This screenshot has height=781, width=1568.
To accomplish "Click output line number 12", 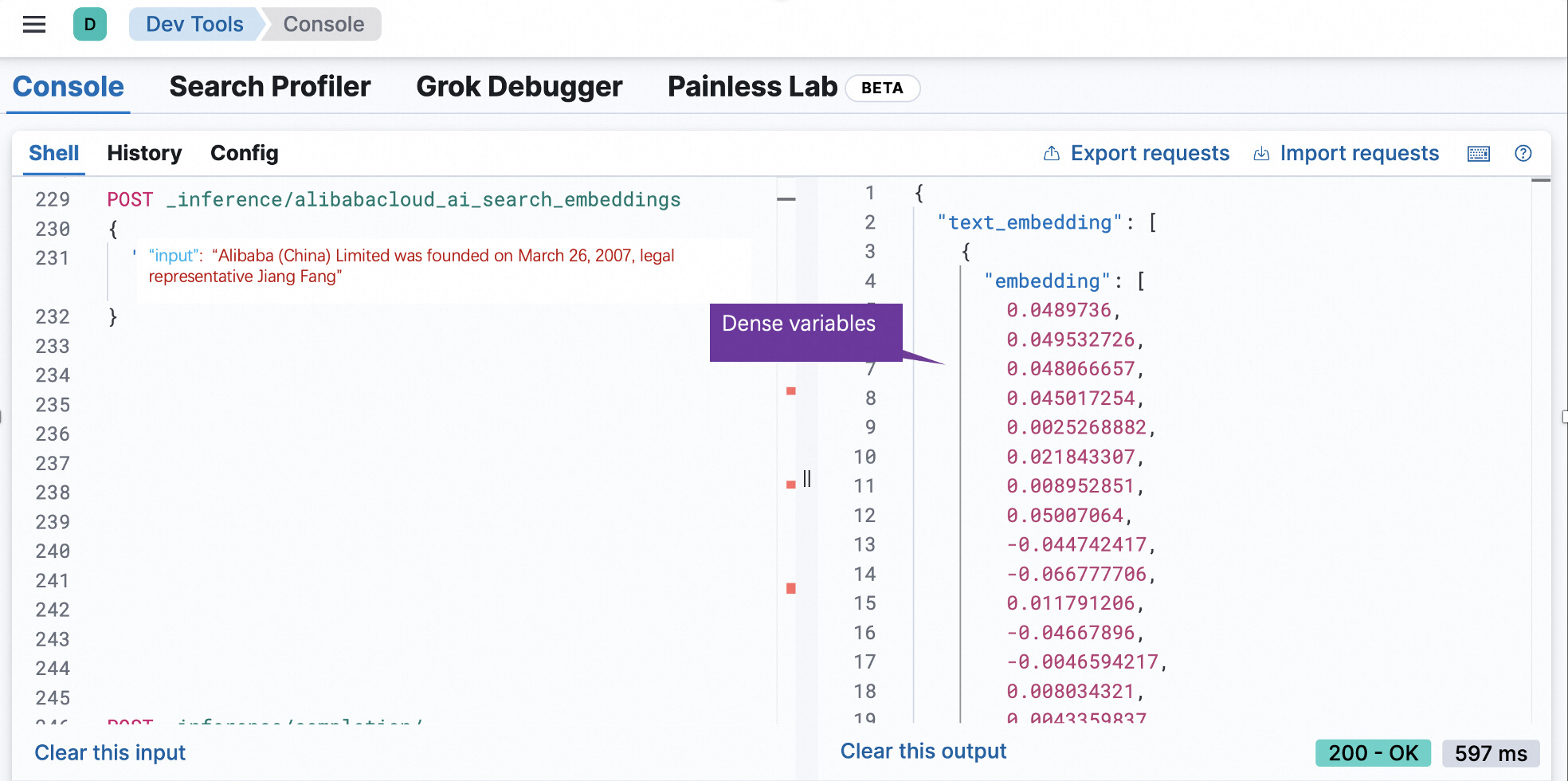I will coord(864,516).
